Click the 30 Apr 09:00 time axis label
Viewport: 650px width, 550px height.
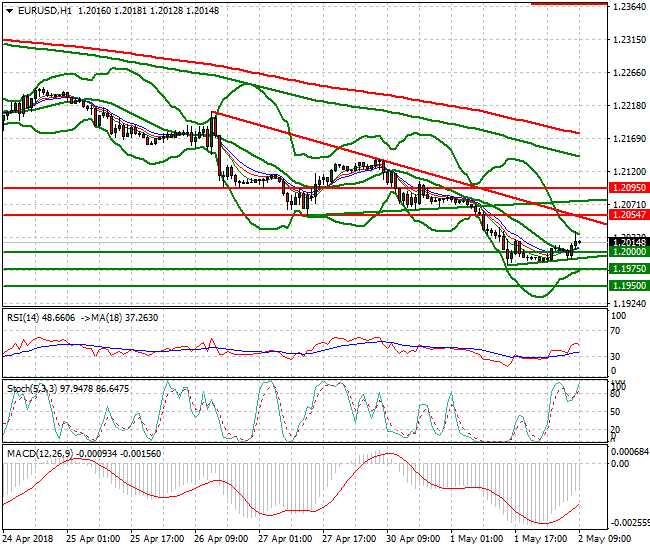coord(413,538)
